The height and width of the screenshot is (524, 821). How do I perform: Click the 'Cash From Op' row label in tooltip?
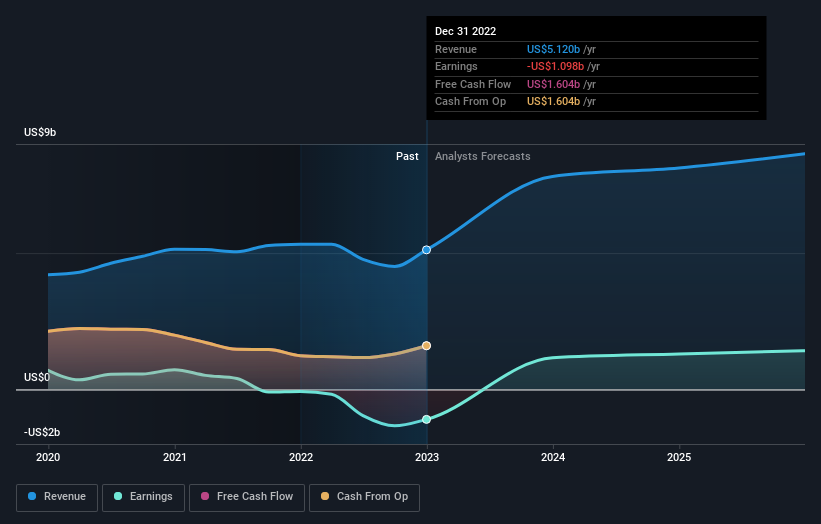click(x=471, y=102)
